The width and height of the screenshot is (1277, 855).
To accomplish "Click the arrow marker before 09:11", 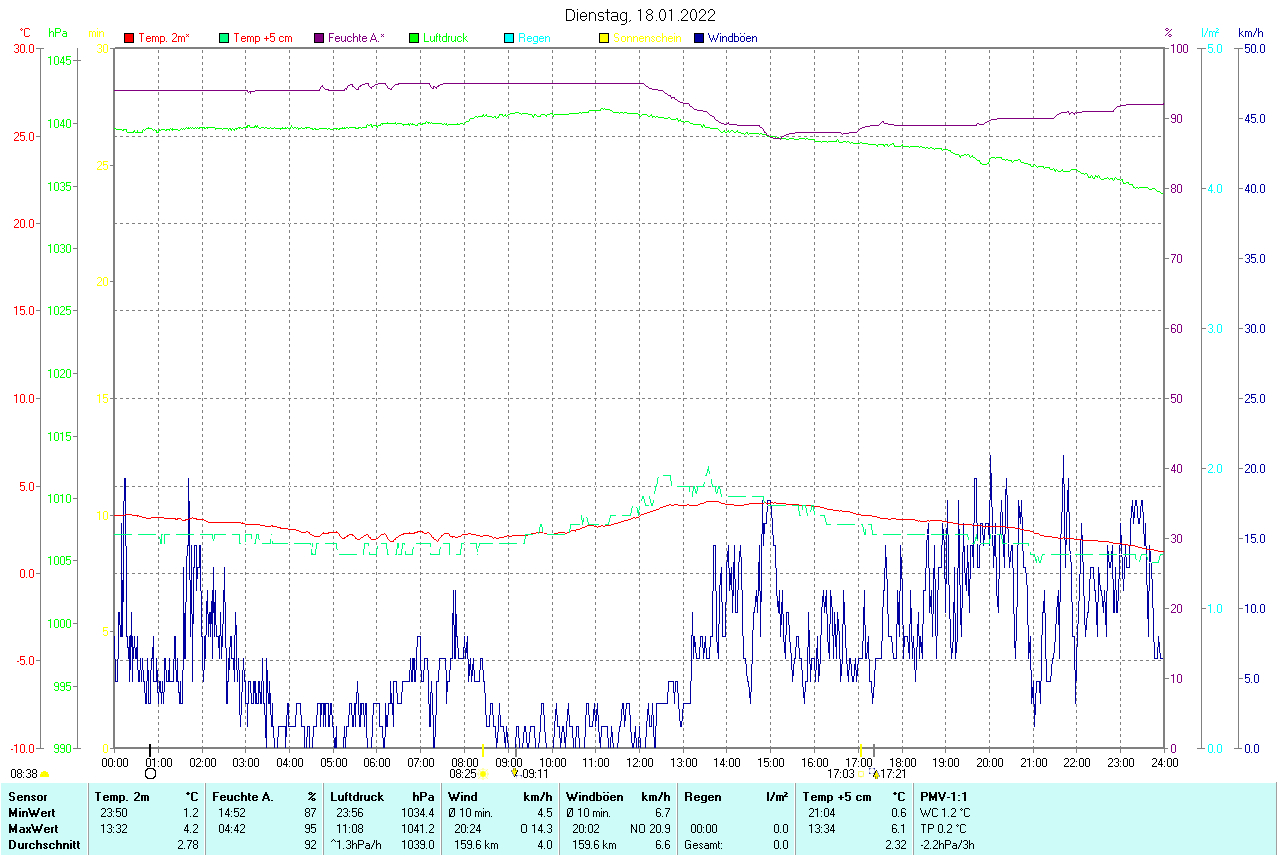I will coord(515,773).
